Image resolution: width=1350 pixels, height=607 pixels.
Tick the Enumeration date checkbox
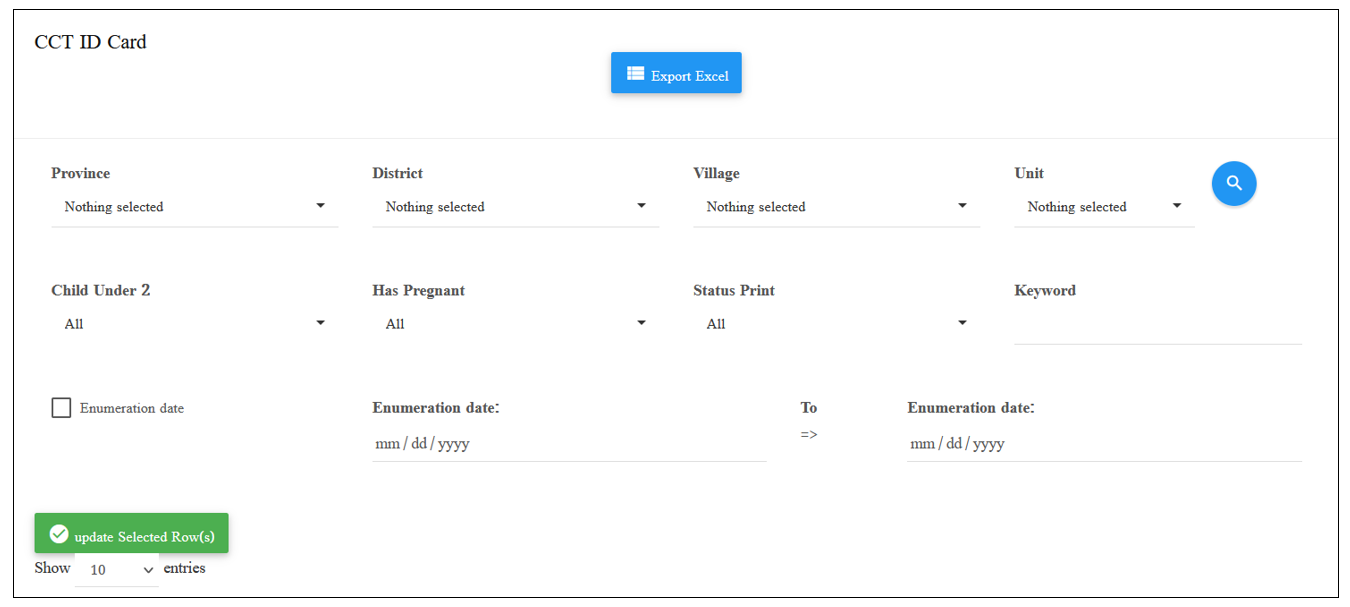click(x=61, y=408)
